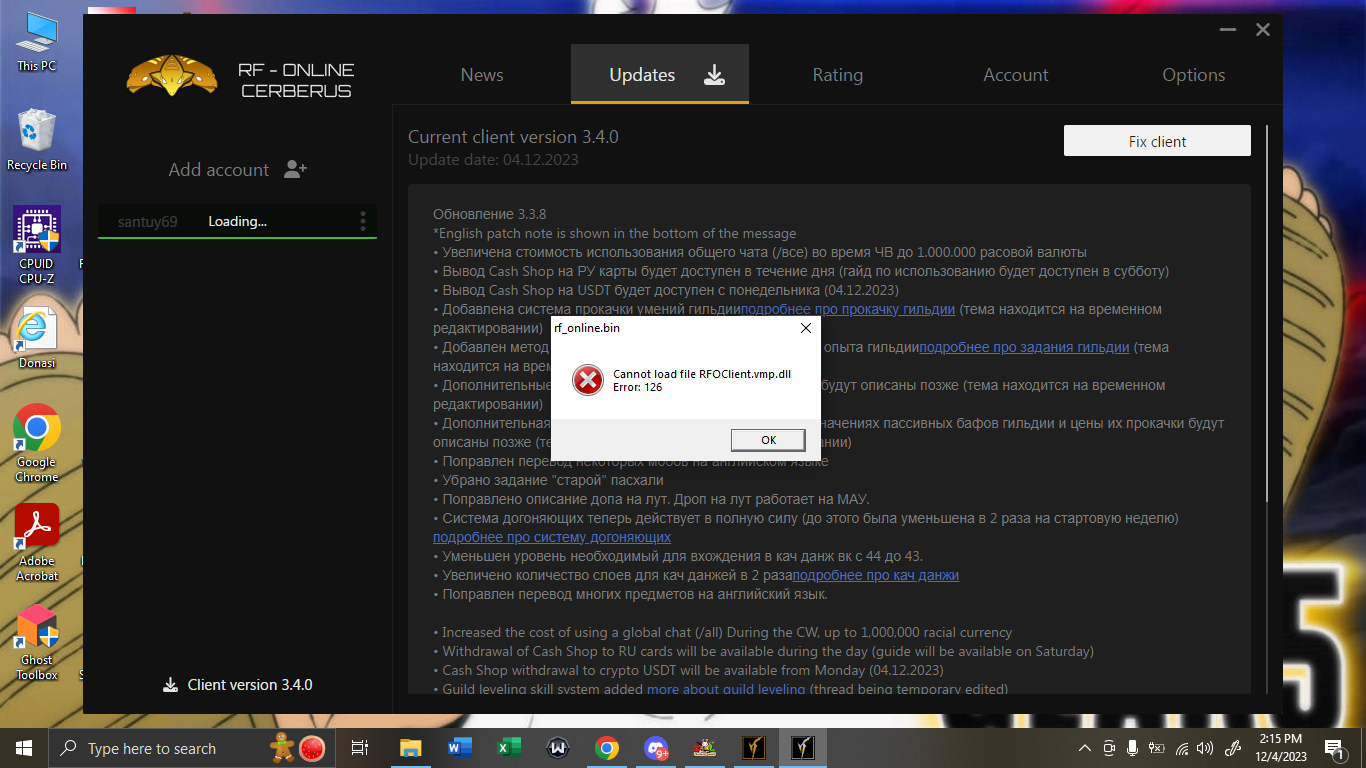
Task: Open the three-dot menu for santuy69
Action: click(363, 221)
